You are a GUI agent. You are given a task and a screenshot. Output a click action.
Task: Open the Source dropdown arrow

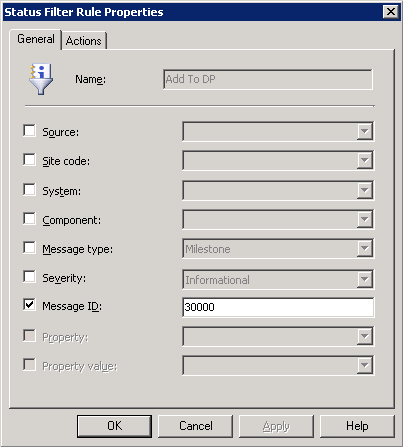pos(365,131)
